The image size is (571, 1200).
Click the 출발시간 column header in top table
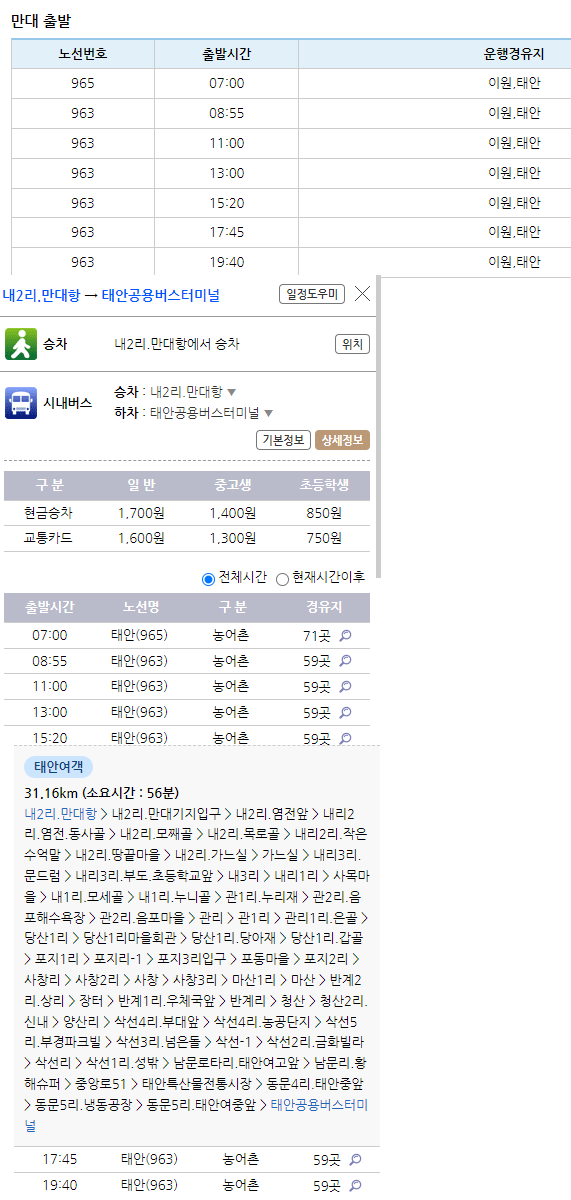[x=226, y=54]
